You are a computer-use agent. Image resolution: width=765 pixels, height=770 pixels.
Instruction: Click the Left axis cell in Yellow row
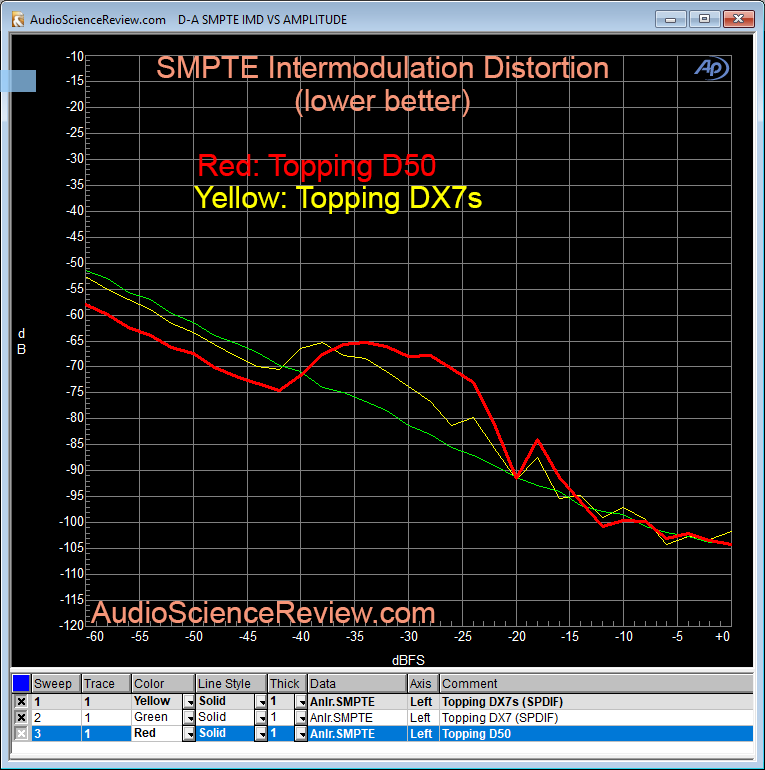click(x=423, y=702)
